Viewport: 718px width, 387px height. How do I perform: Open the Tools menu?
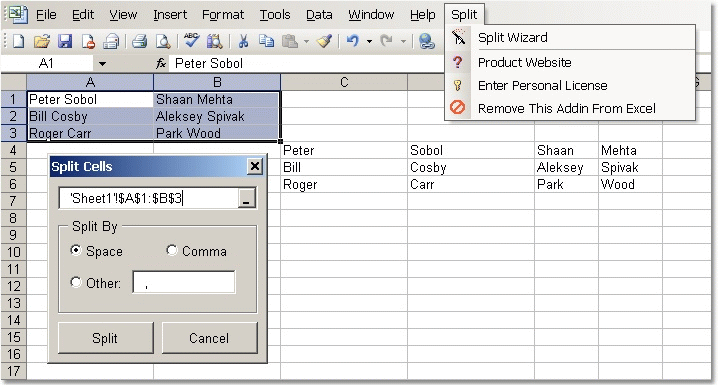(x=275, y=15)
